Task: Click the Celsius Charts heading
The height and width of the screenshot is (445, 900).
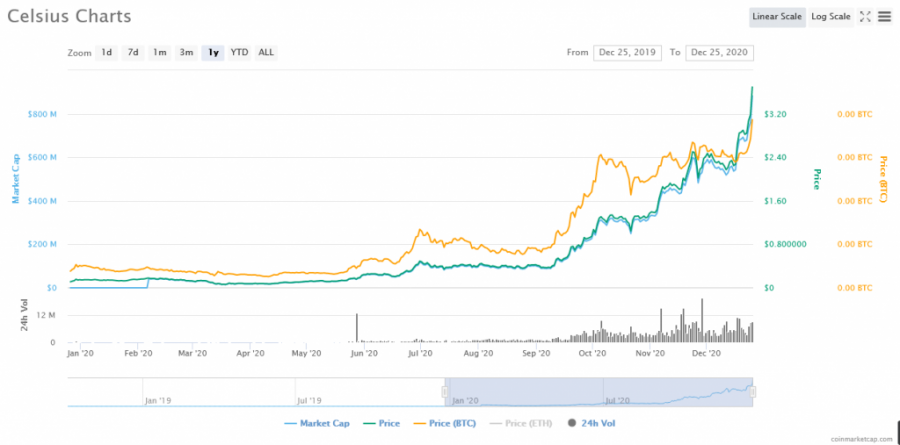Action: [69, 17]
